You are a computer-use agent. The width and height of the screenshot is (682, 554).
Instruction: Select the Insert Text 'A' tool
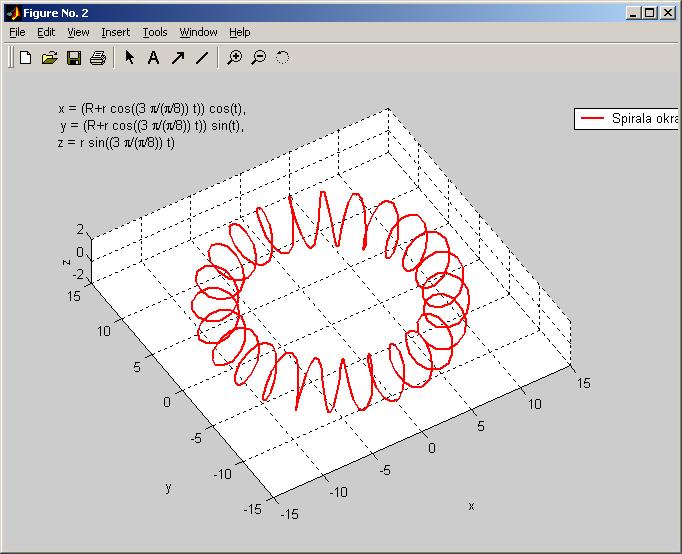pos(154,58)
